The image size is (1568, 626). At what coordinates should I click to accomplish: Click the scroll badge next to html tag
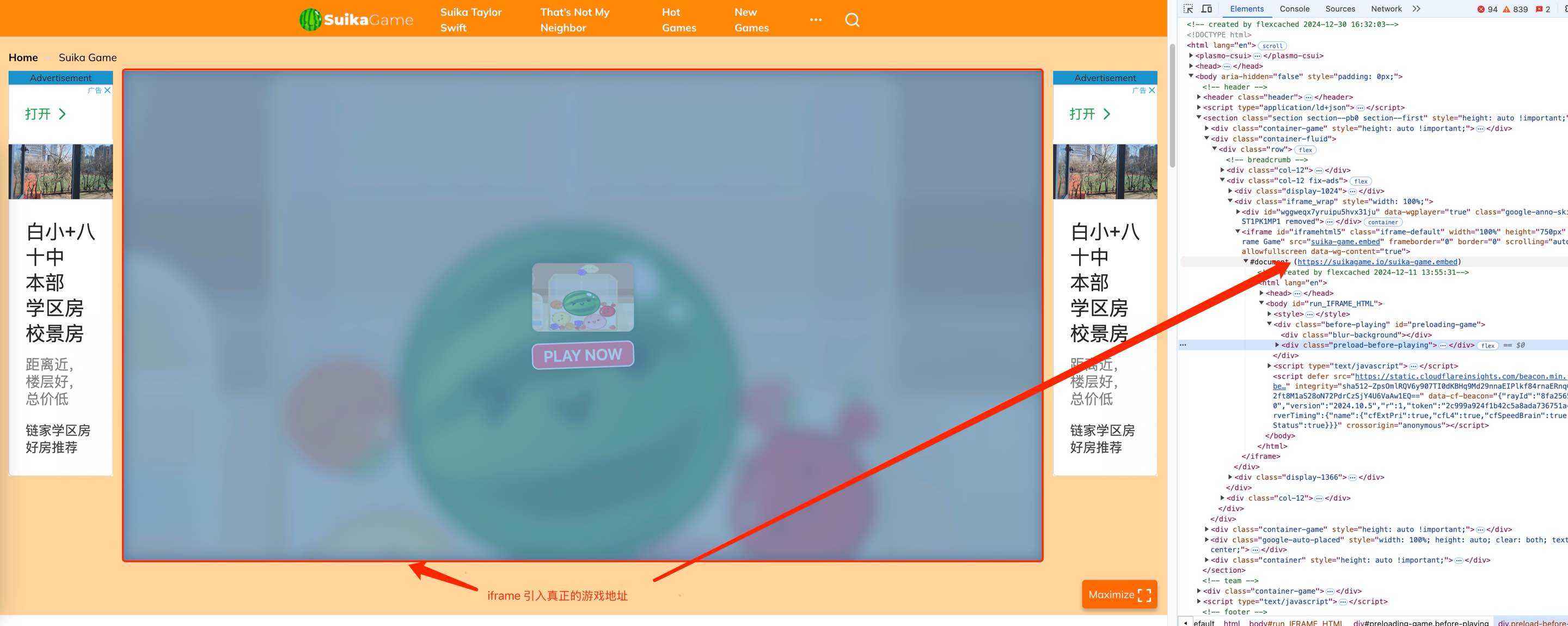click(x=1272, y=46)
